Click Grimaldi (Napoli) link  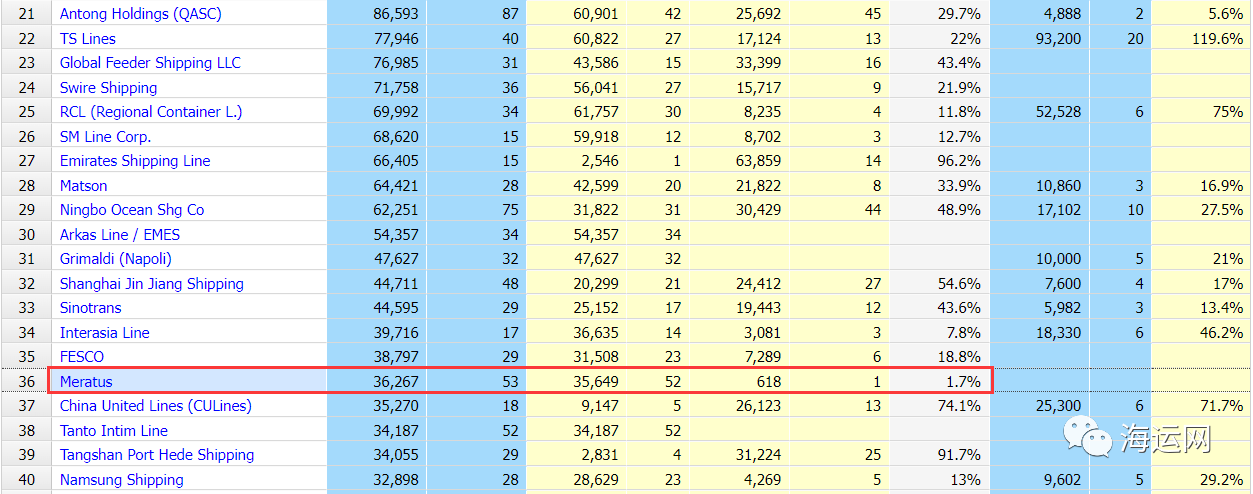116,259
